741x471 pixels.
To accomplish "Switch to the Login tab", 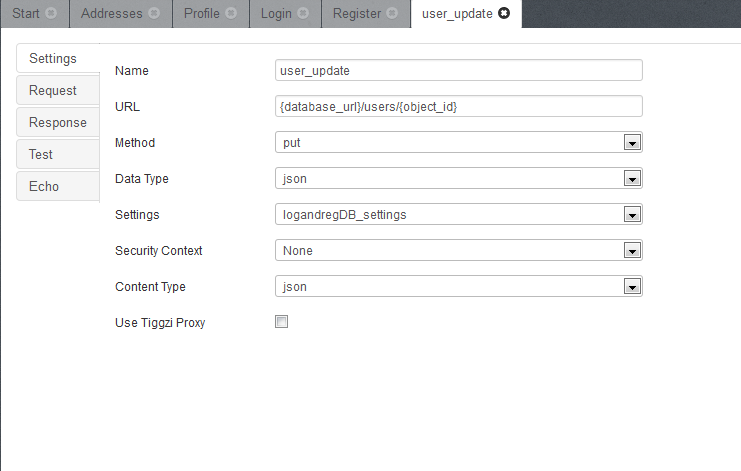I will point(275,14).
